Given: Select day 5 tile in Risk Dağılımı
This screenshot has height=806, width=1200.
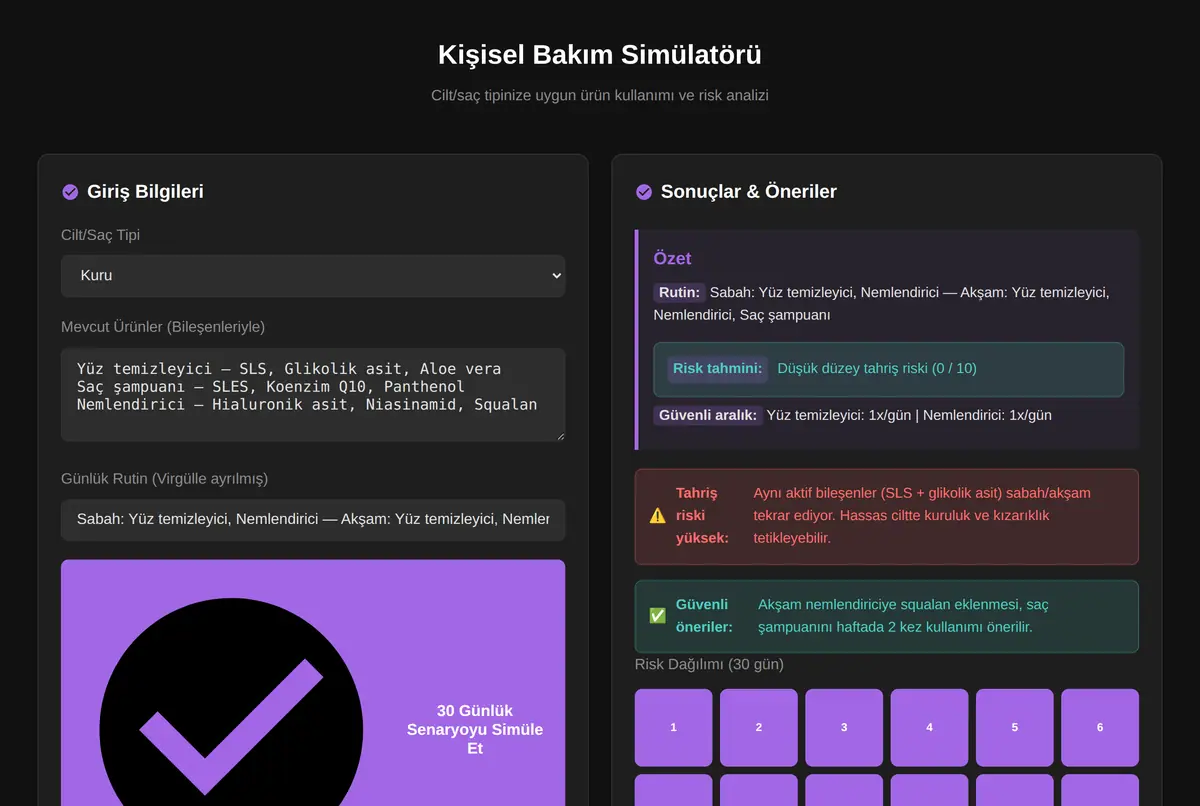Looking at the screenshot, I should click(x=1015, y=727).
